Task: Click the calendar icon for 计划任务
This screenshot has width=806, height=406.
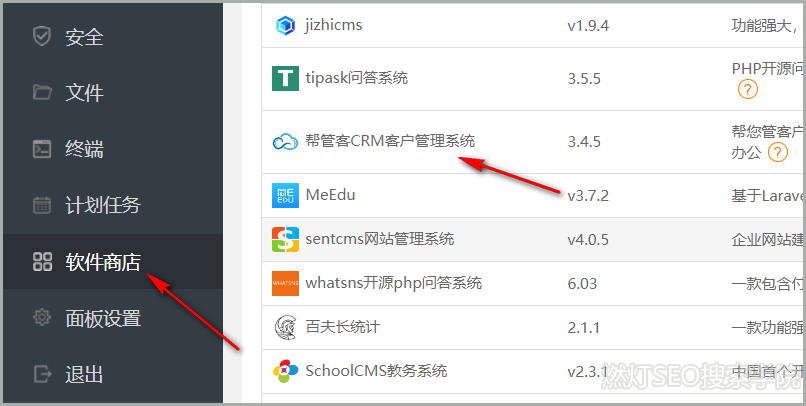Action: (x=42, y=205)
